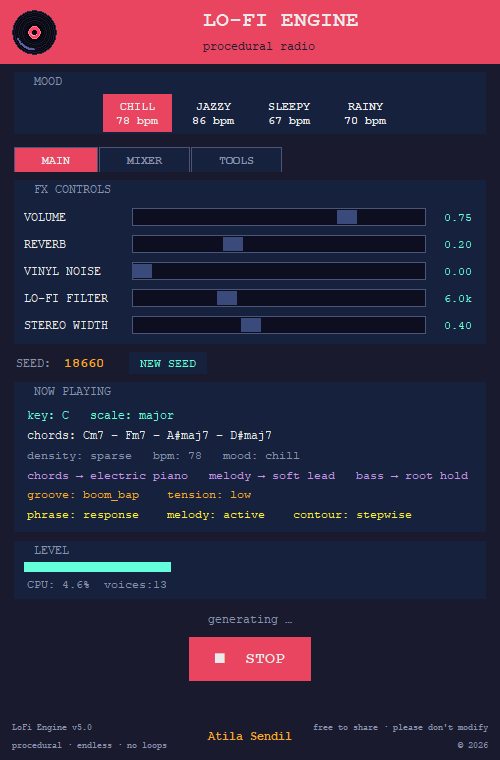Screen dimensions: 500x760
Task: Click the 'density: sparse' text
Action: pos(79,456)
